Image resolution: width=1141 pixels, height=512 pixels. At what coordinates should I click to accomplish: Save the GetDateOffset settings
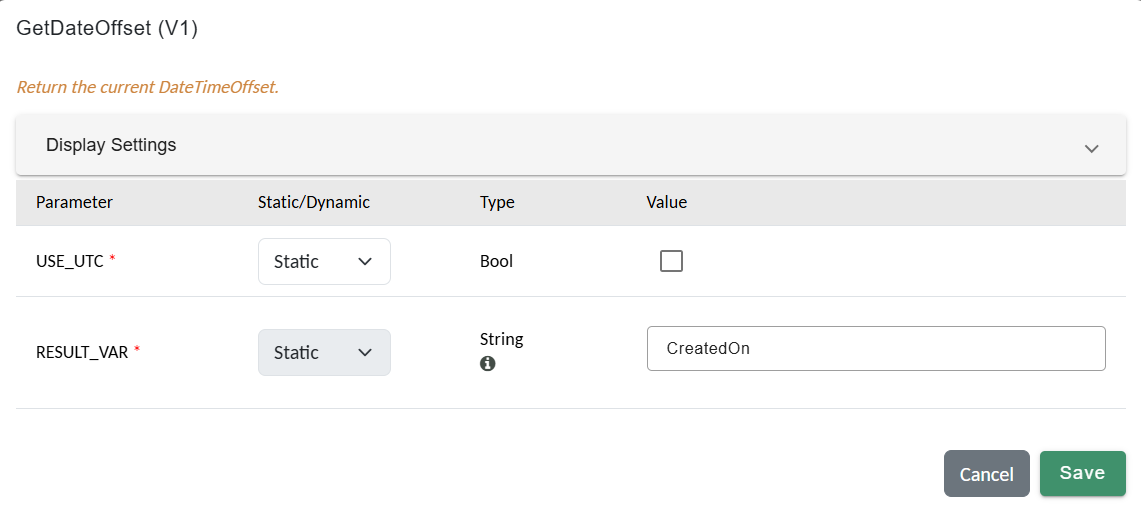coord(1082,473)
